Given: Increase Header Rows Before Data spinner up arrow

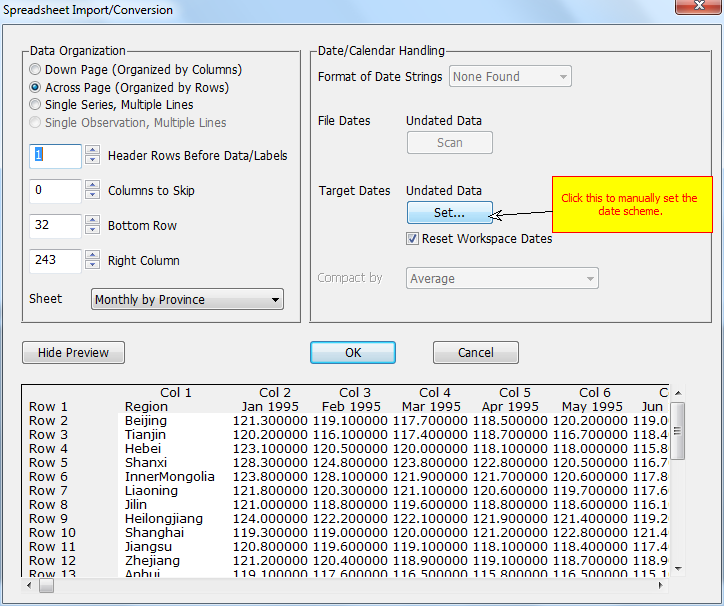Looking at the screenshot, I should coord(92,150).
